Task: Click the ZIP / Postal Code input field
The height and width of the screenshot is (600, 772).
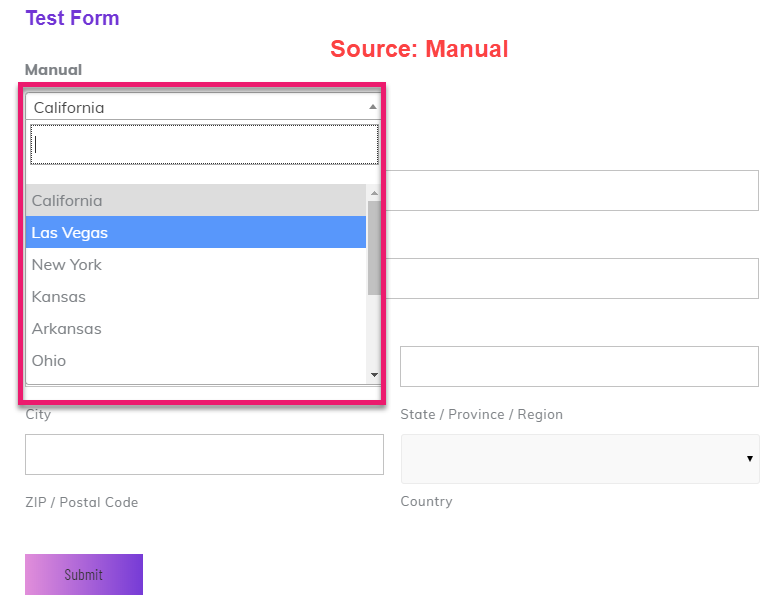Action: pyautogui.click(x=204, y=454)
